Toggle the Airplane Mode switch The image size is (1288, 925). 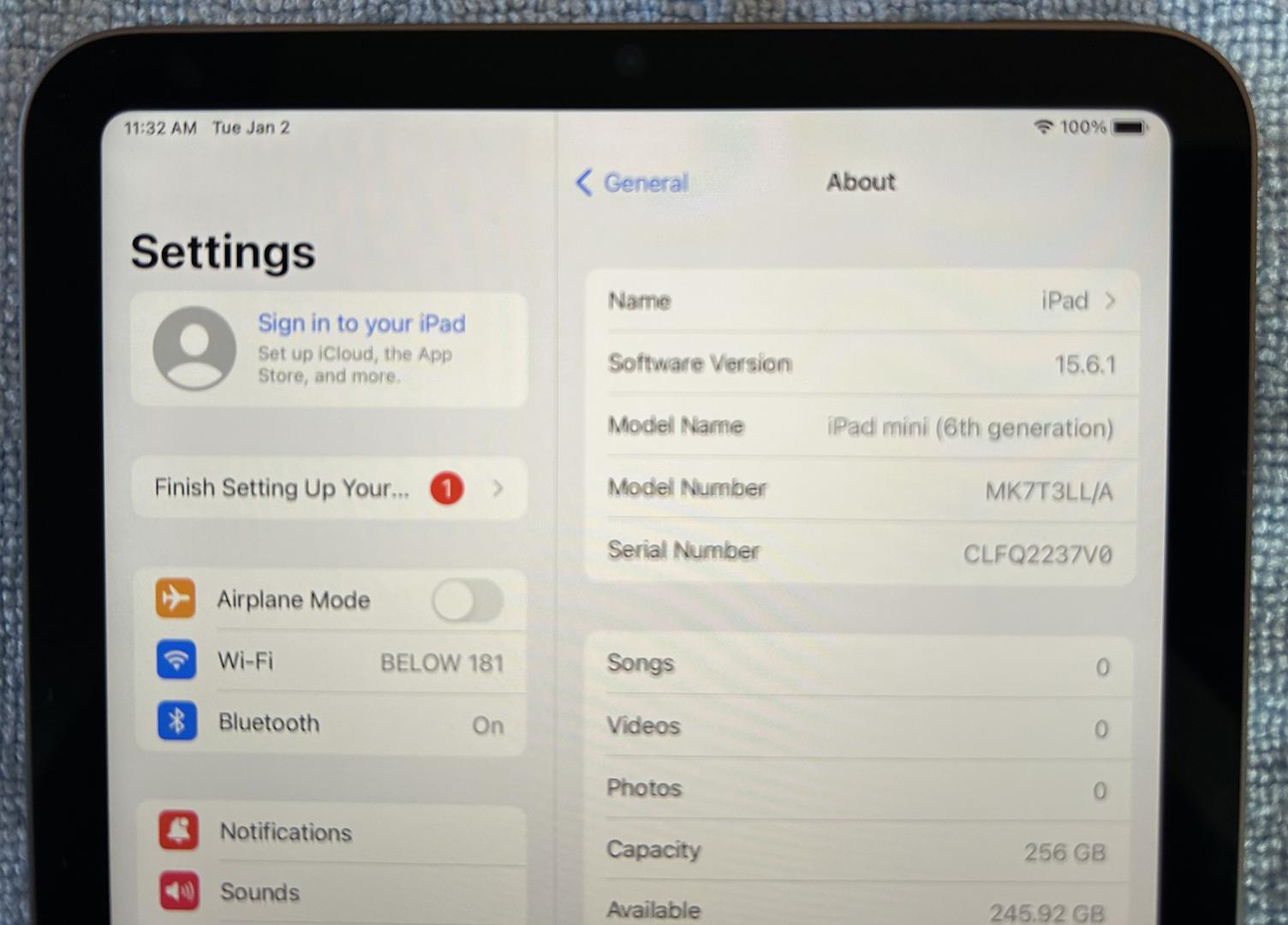pos(468,600)
